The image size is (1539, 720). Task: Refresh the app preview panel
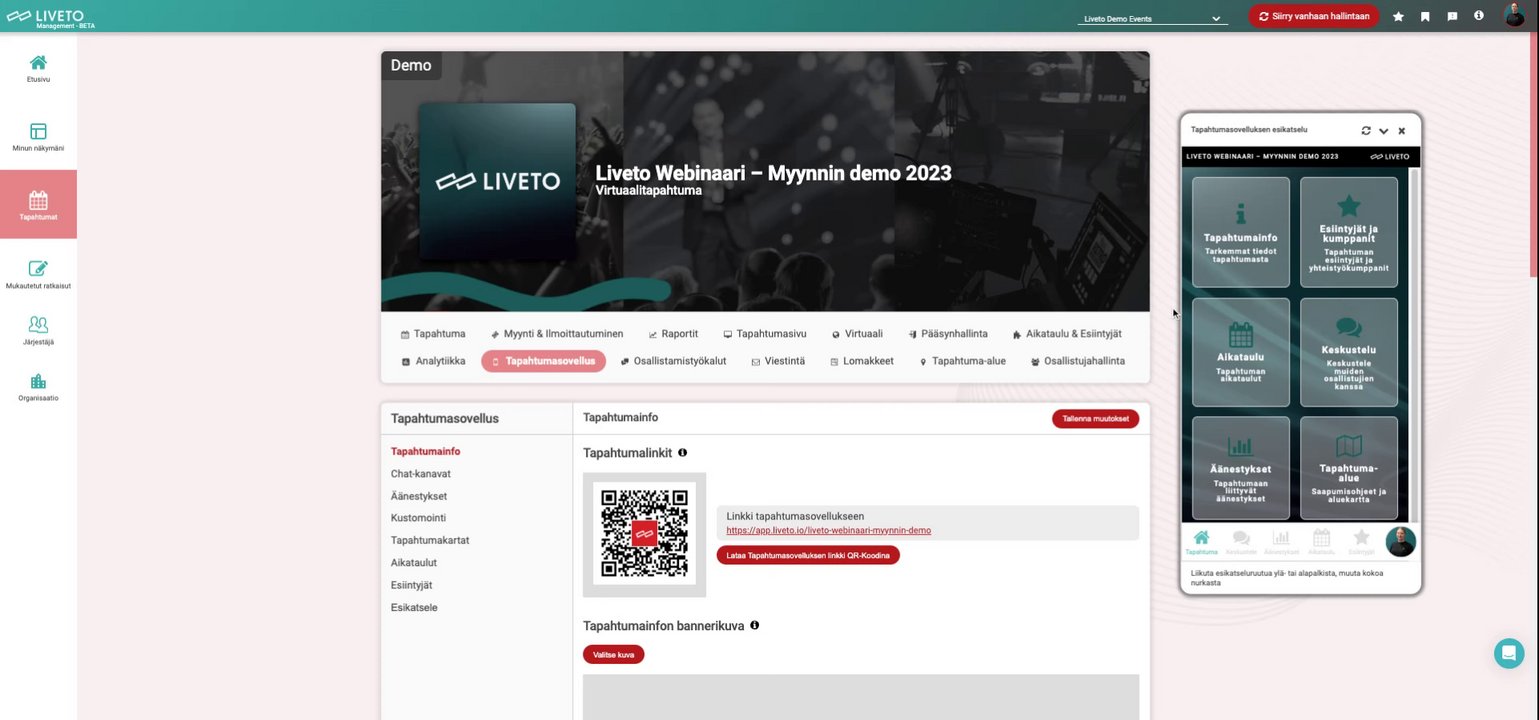pyautogui.click(x=1366, y=130)
